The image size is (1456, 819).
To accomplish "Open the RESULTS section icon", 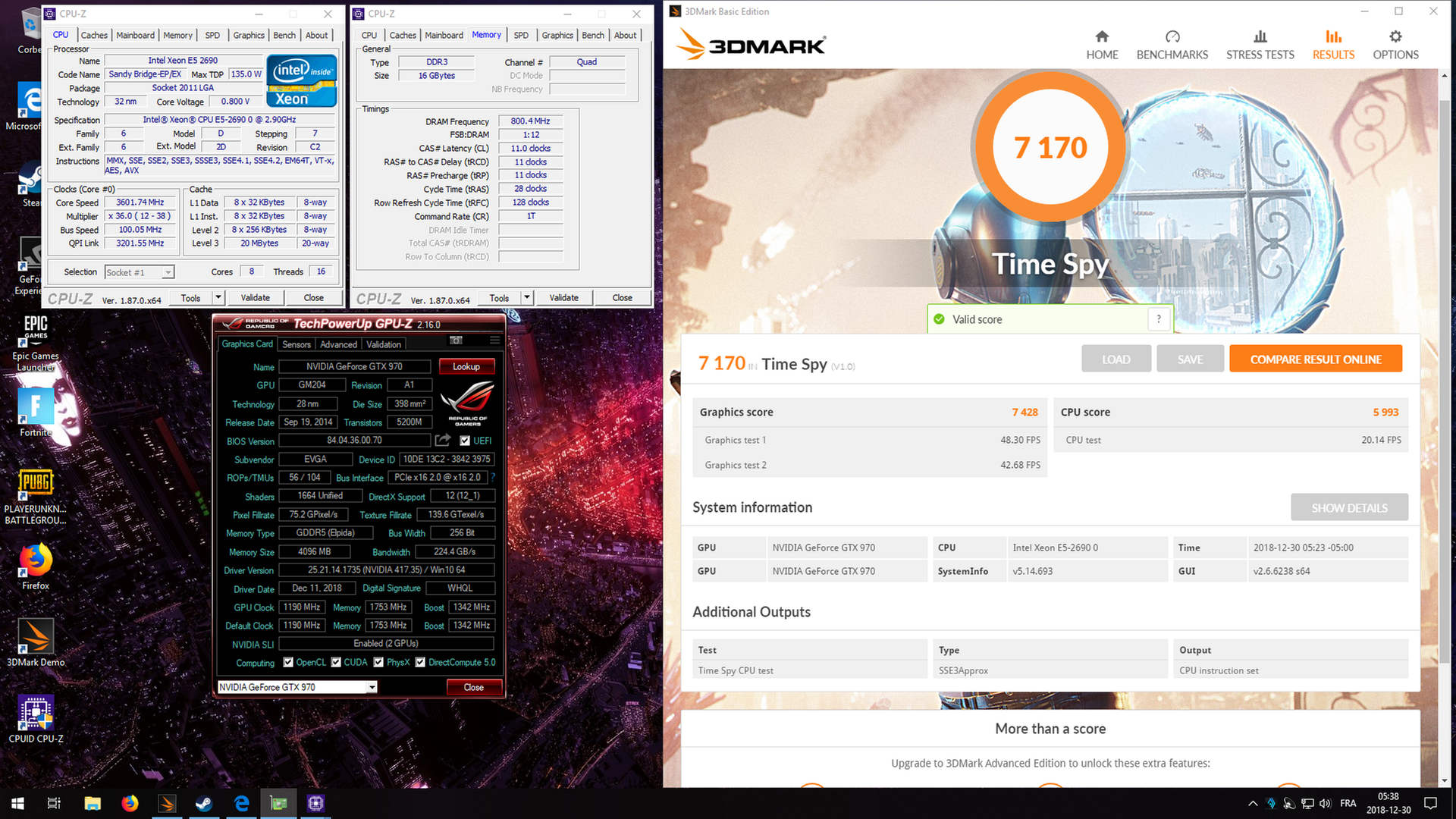I will [1333, 36].
